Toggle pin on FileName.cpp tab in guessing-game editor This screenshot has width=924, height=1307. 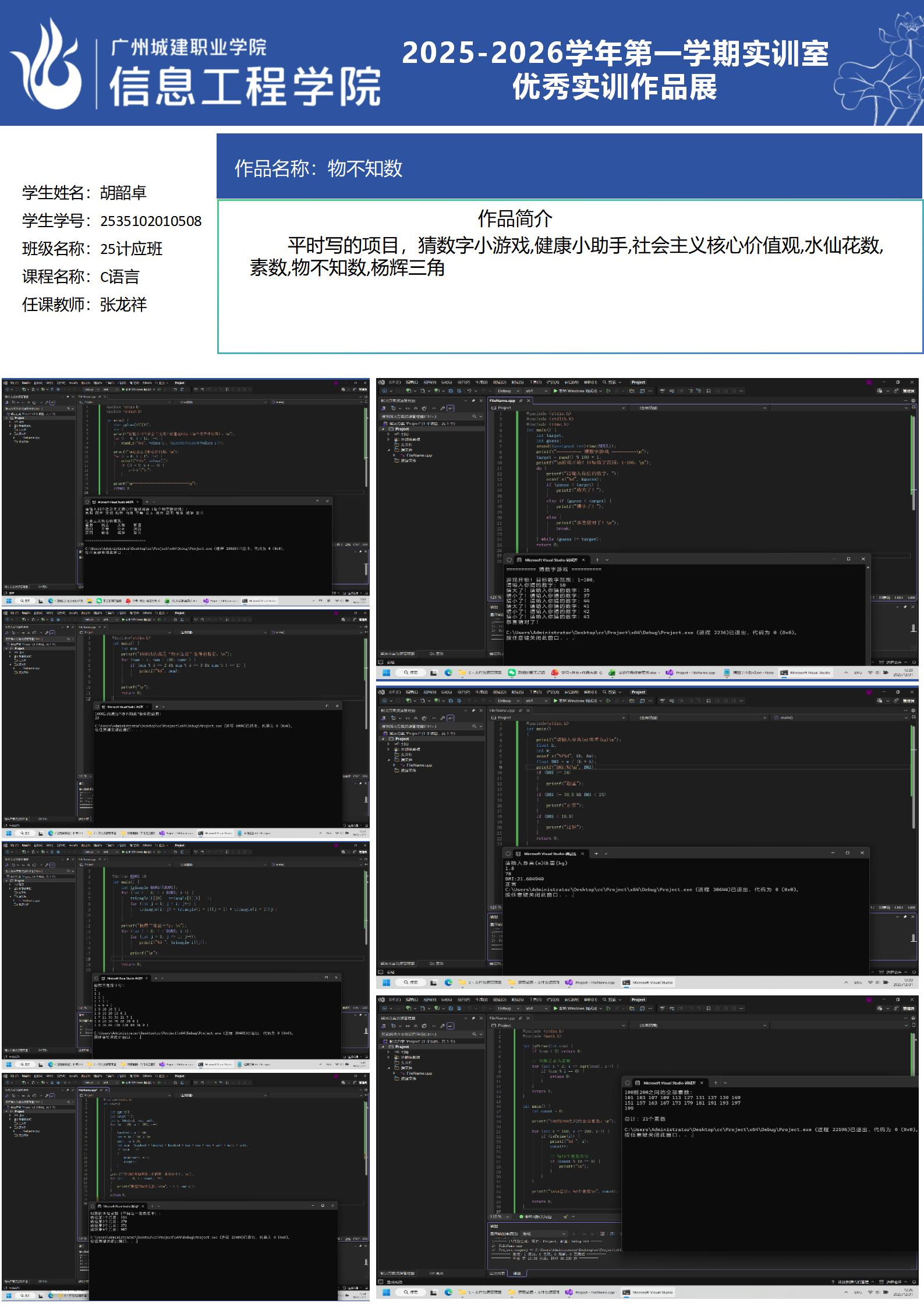pyautogui.click(x=521, y=401)
